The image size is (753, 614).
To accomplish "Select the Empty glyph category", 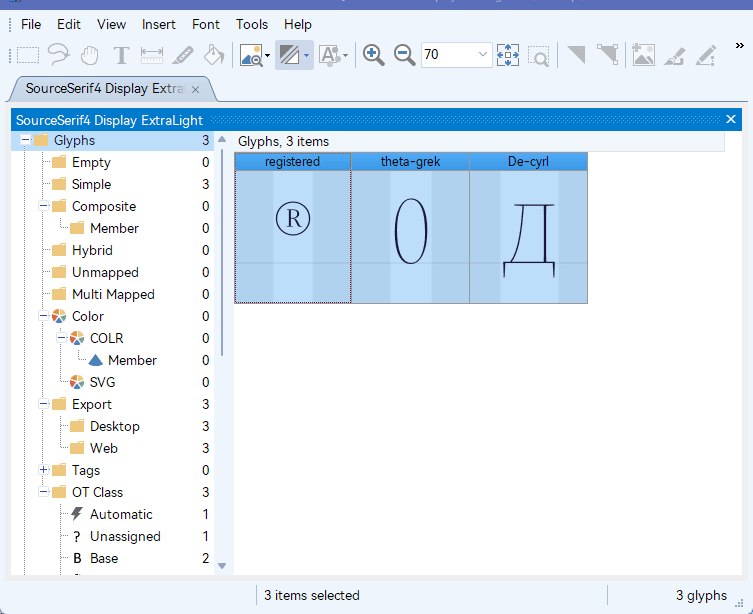I will [91, 162].
